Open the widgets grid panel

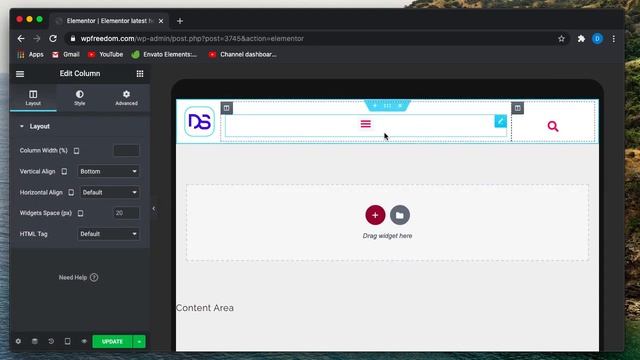tap(140, 73)
